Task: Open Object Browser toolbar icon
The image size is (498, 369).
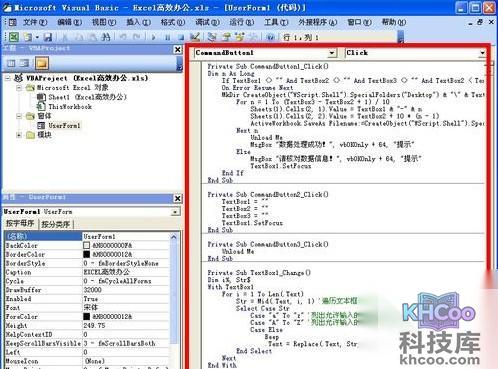Action: (x=240, y=37)
